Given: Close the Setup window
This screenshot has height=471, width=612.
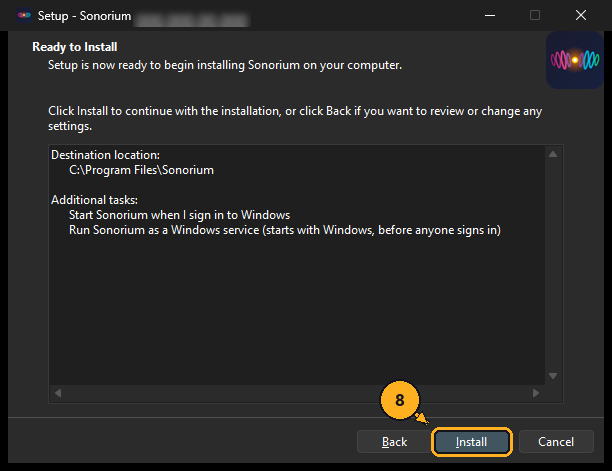Looking at the screenshot, I should [581, 16].
